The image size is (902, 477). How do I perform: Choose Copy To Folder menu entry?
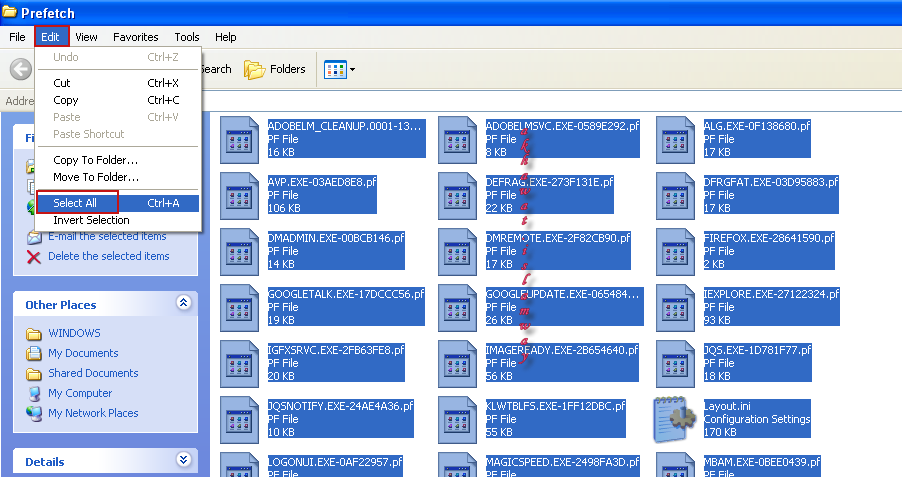pos(118,160)
